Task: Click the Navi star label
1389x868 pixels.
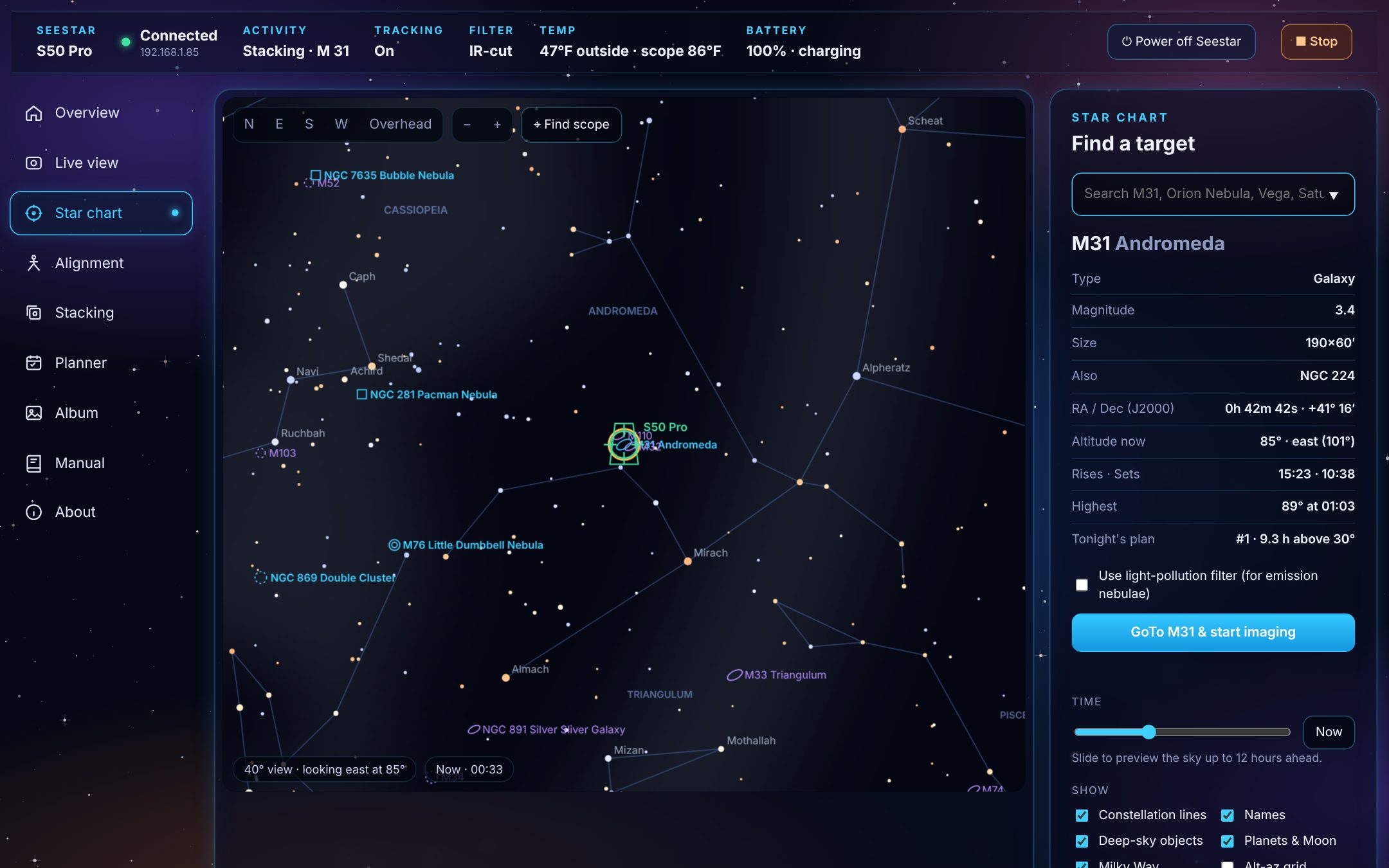Action: [x=307, y=371]
